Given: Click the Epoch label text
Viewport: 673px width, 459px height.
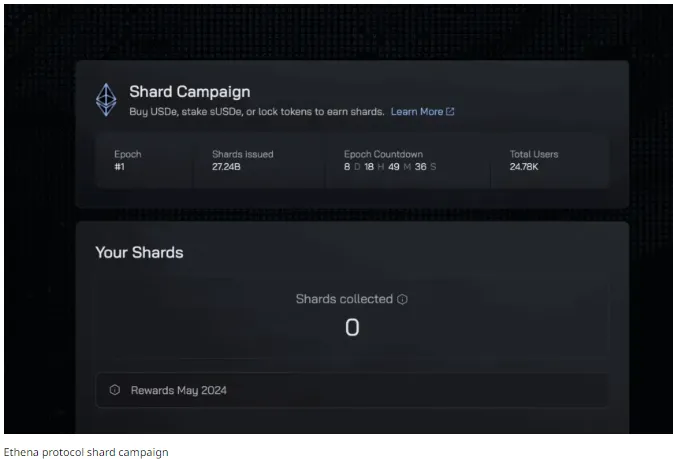Looking at the screenshot, I should 127,154.
